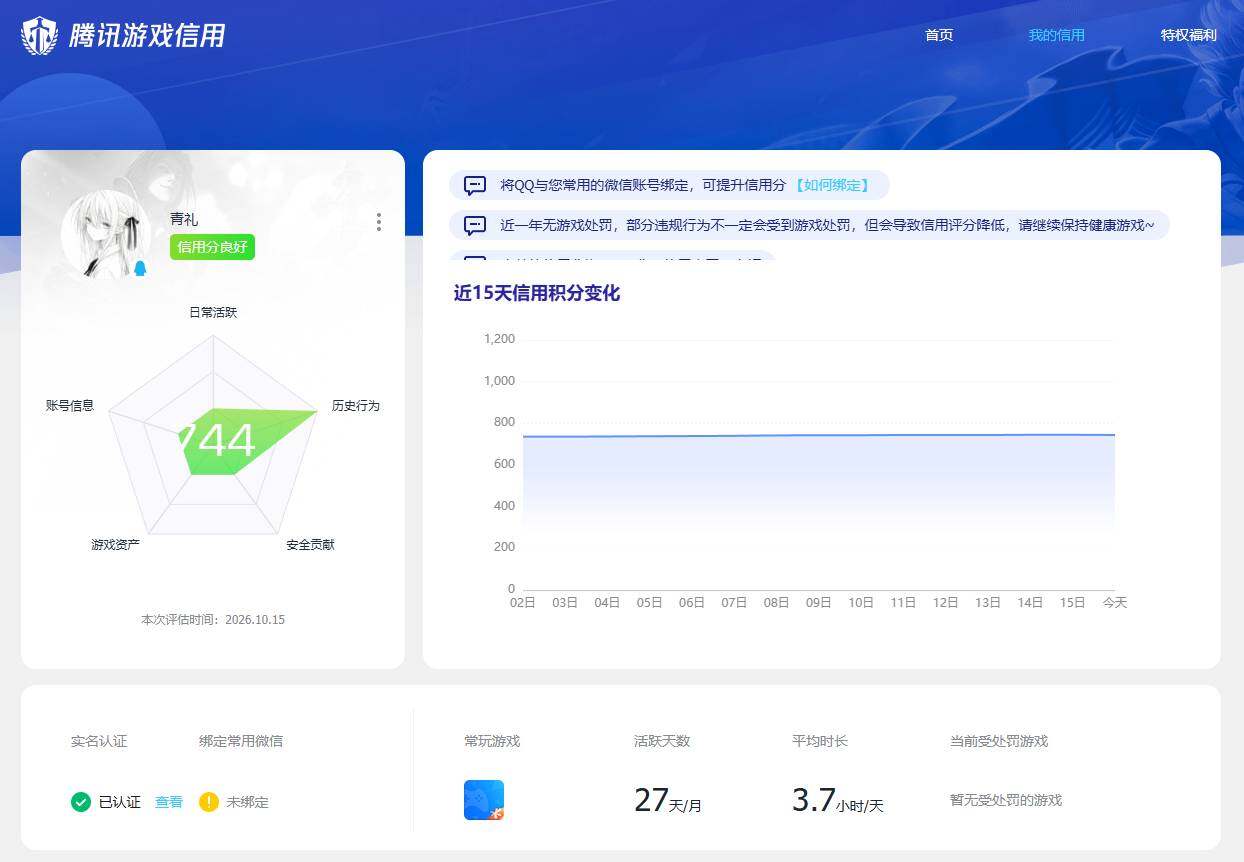Click the 当前受处罚游戏 heading
The width and height of the screenshot is (1244, 862).
(x=999, y=741)
